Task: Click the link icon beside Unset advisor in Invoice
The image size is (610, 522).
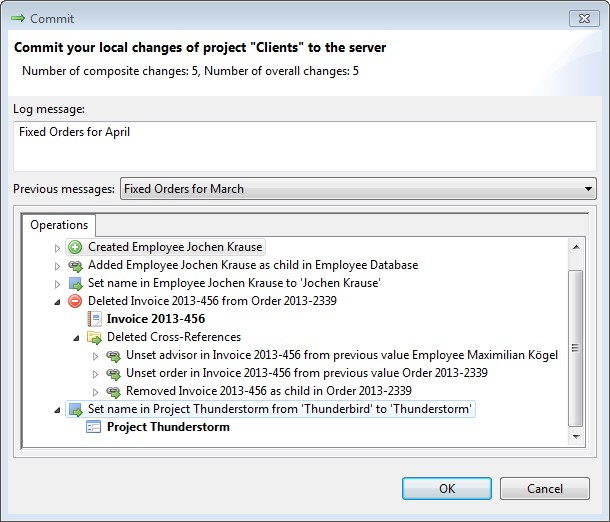Action: tap(113, 356)
